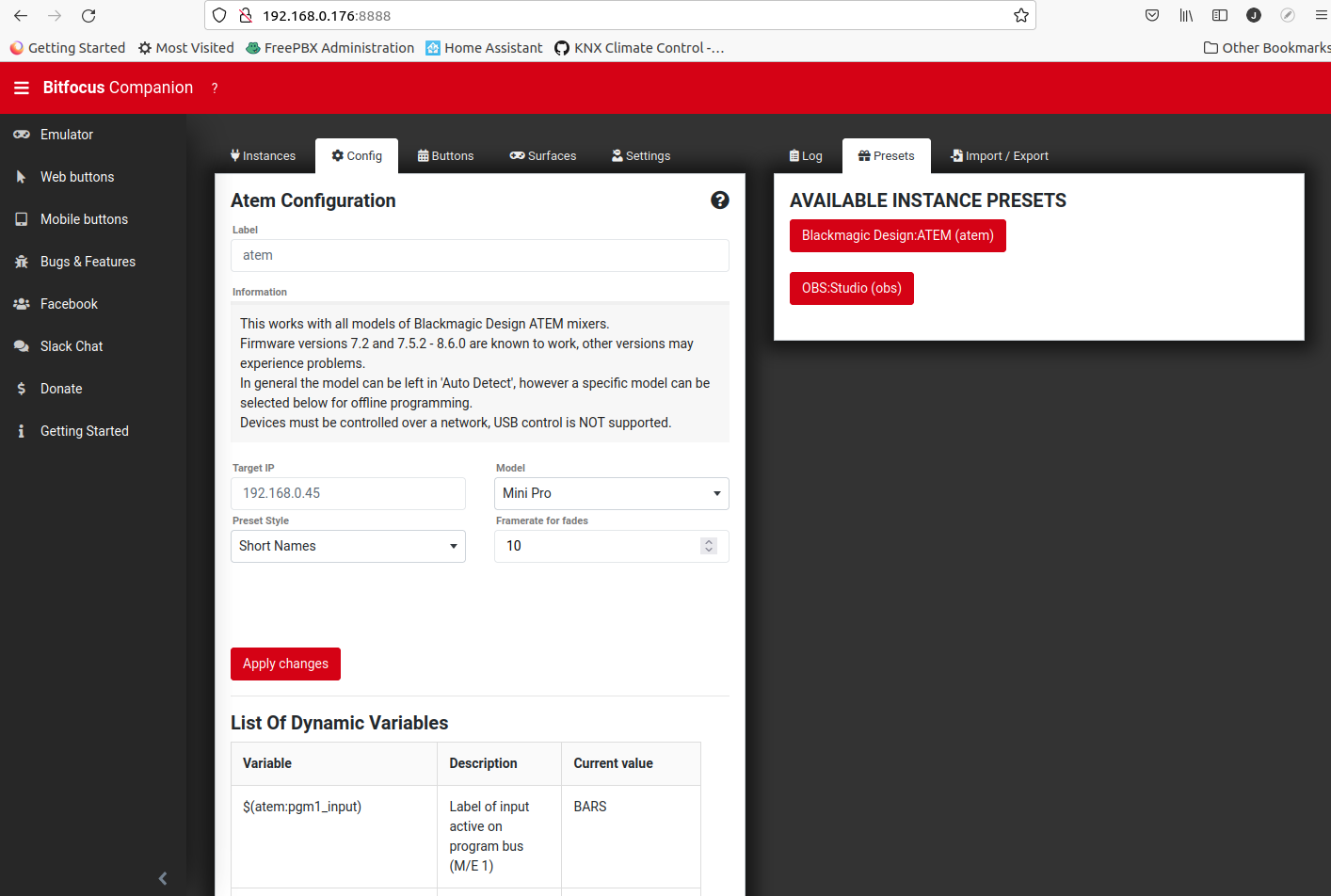Screen dimensions: 1331x896
Task: Open the Atem Configuration help circle icon
Action: point(720,200)
